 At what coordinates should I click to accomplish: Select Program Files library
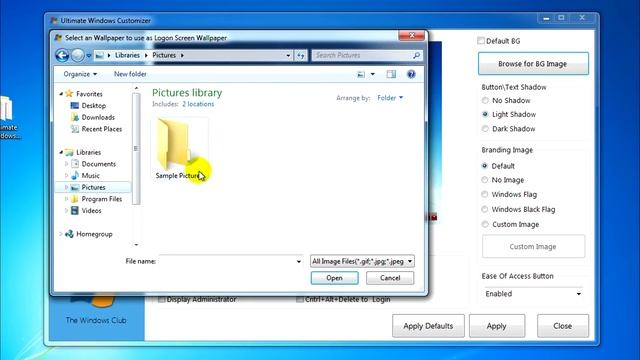click(102, 199)
